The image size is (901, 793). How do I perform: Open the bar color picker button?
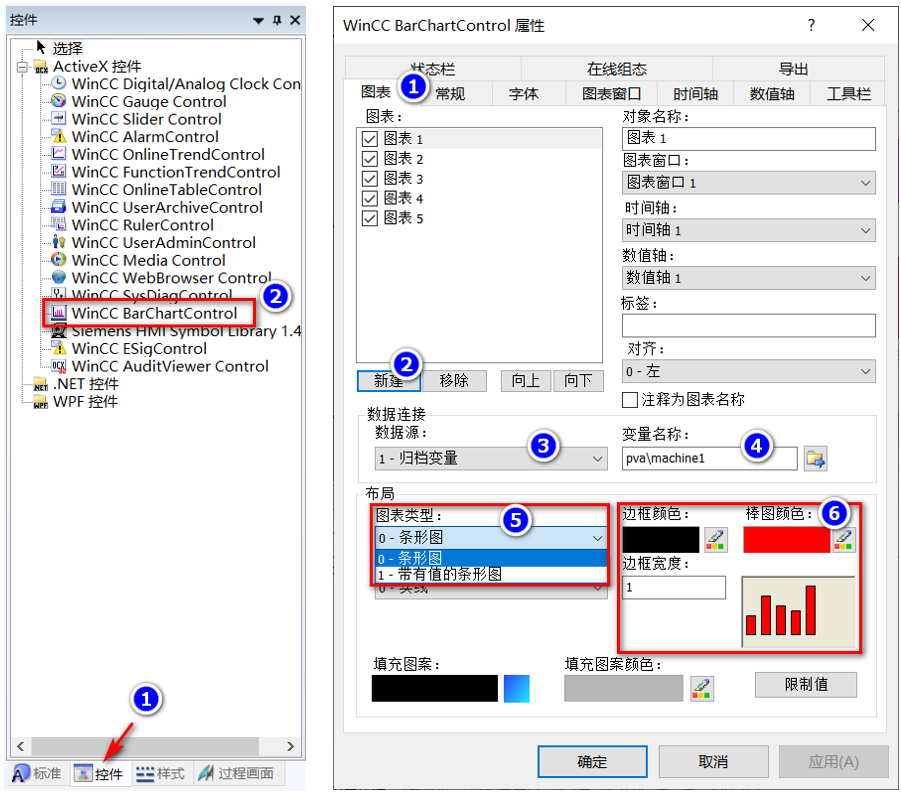[844, 540]
